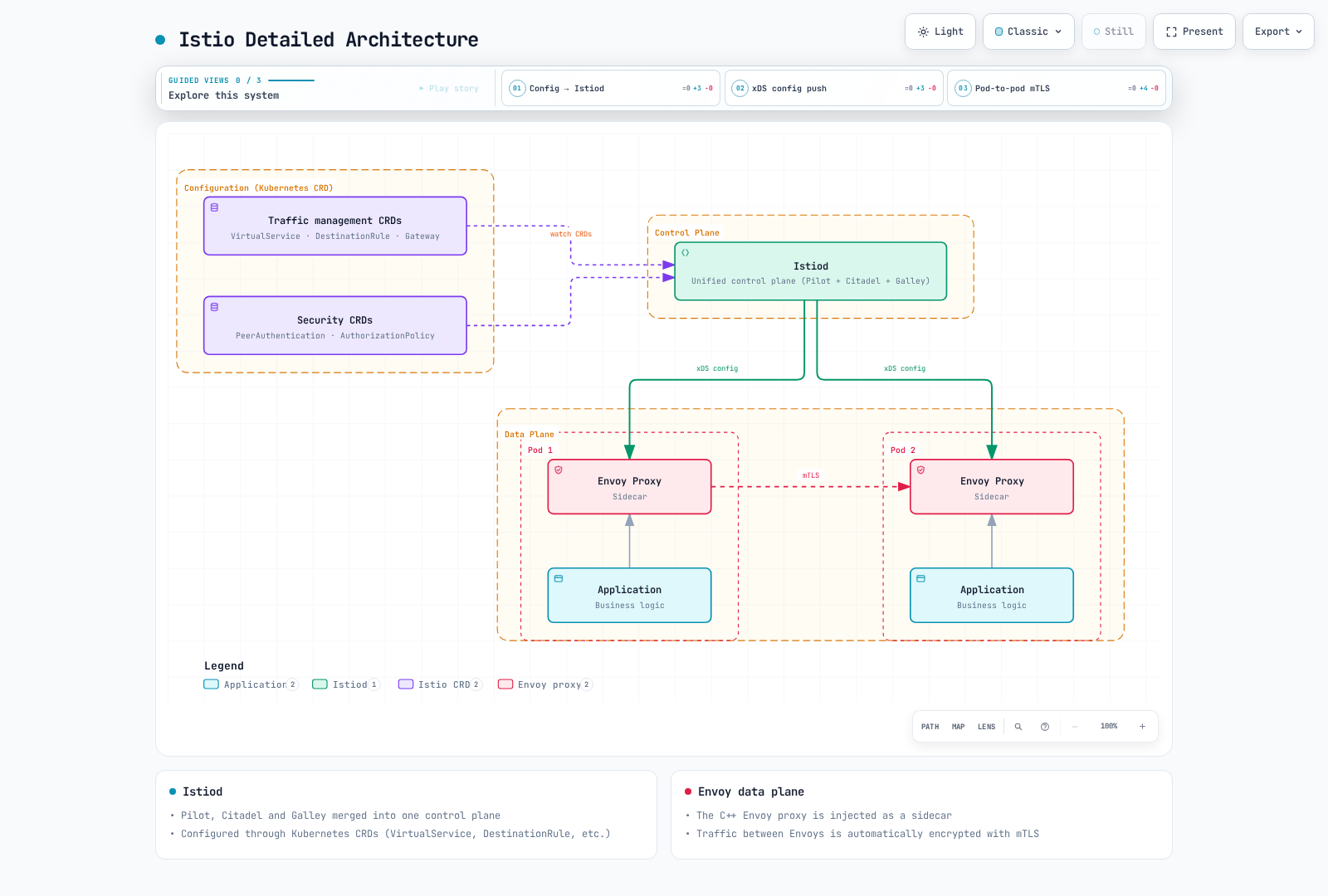Image resolution: width=1328 pixels, height=896 pixels.
Task: Switch to LENS mode
Action: click(x=987, y=727)
